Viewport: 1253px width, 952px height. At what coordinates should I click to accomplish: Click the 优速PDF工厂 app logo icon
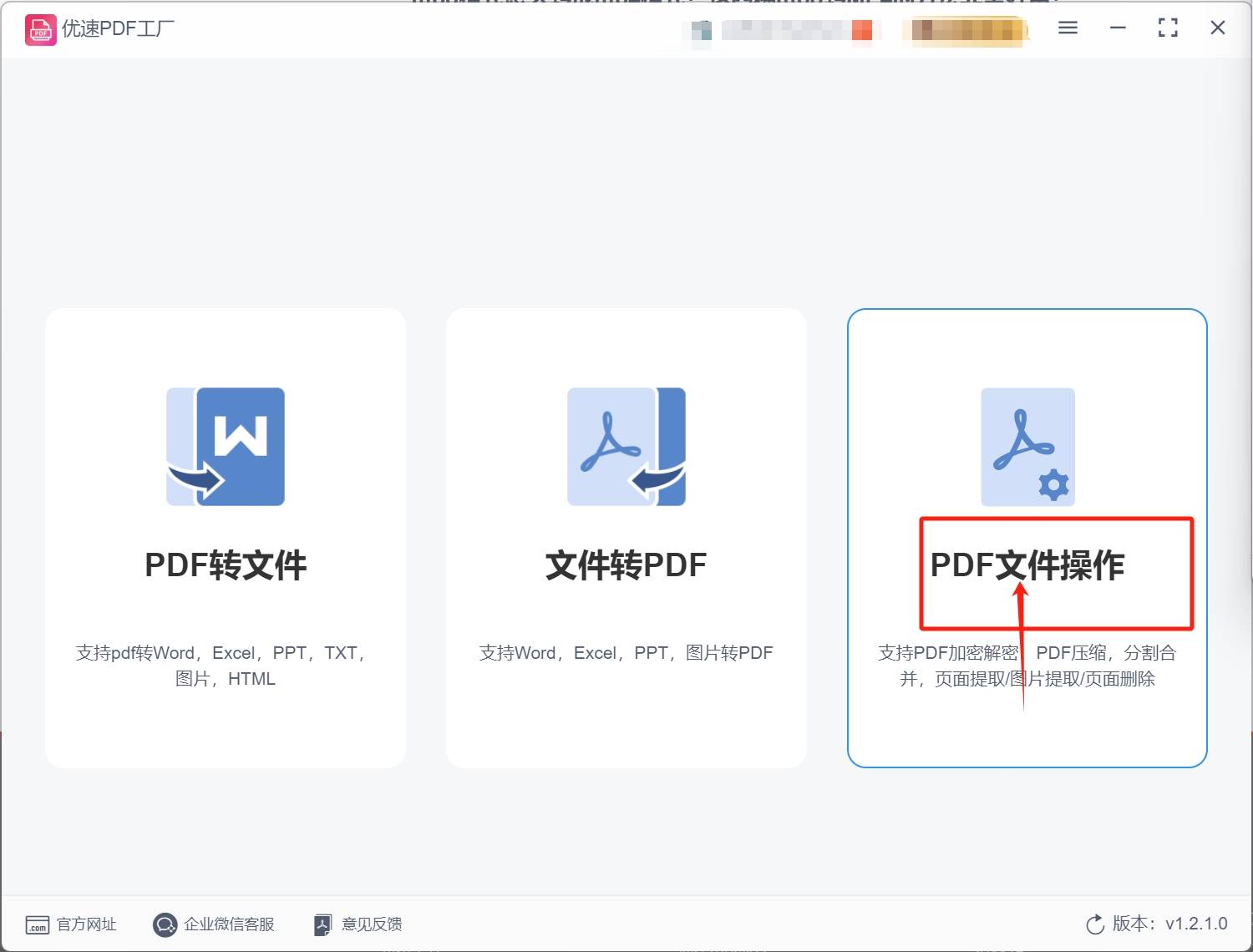(x=40, y=30)
